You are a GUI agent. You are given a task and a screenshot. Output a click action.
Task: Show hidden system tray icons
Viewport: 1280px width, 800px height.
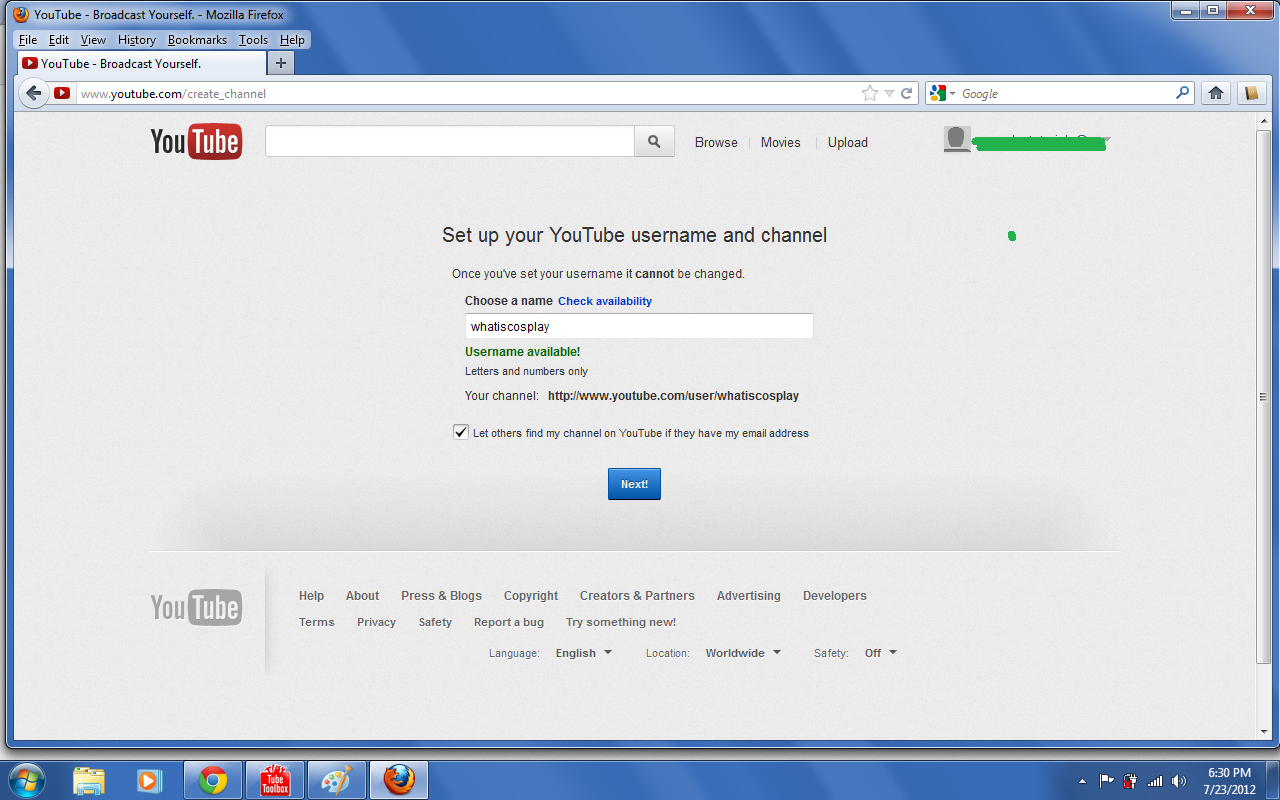pos(1082,781)
